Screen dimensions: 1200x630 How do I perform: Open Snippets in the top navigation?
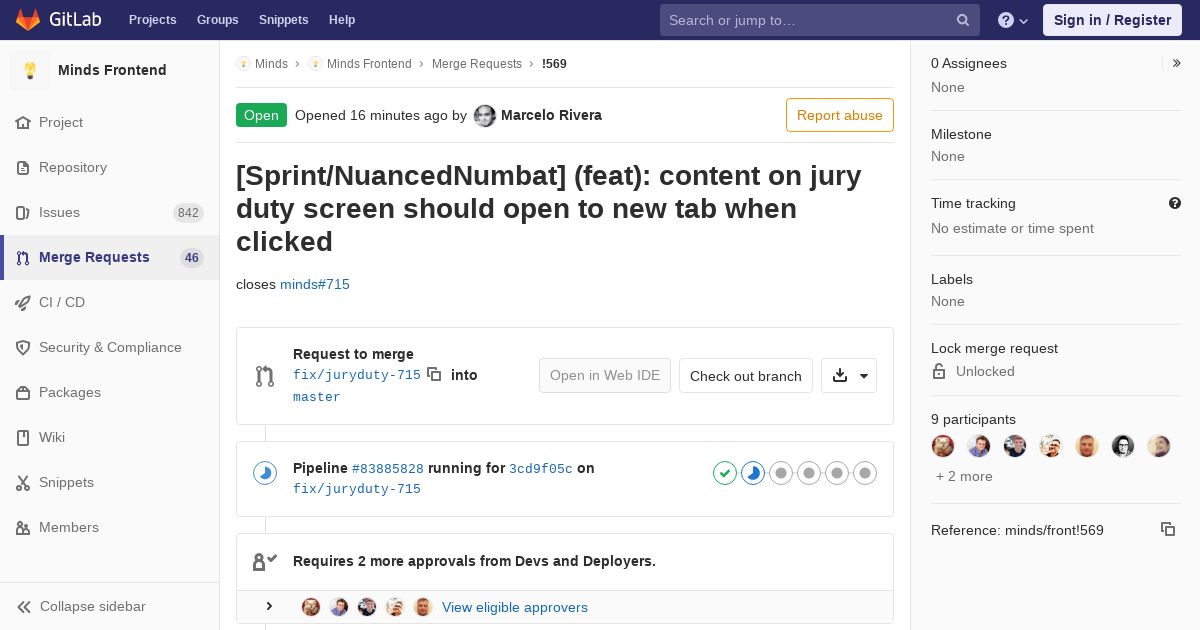[284, 20]
